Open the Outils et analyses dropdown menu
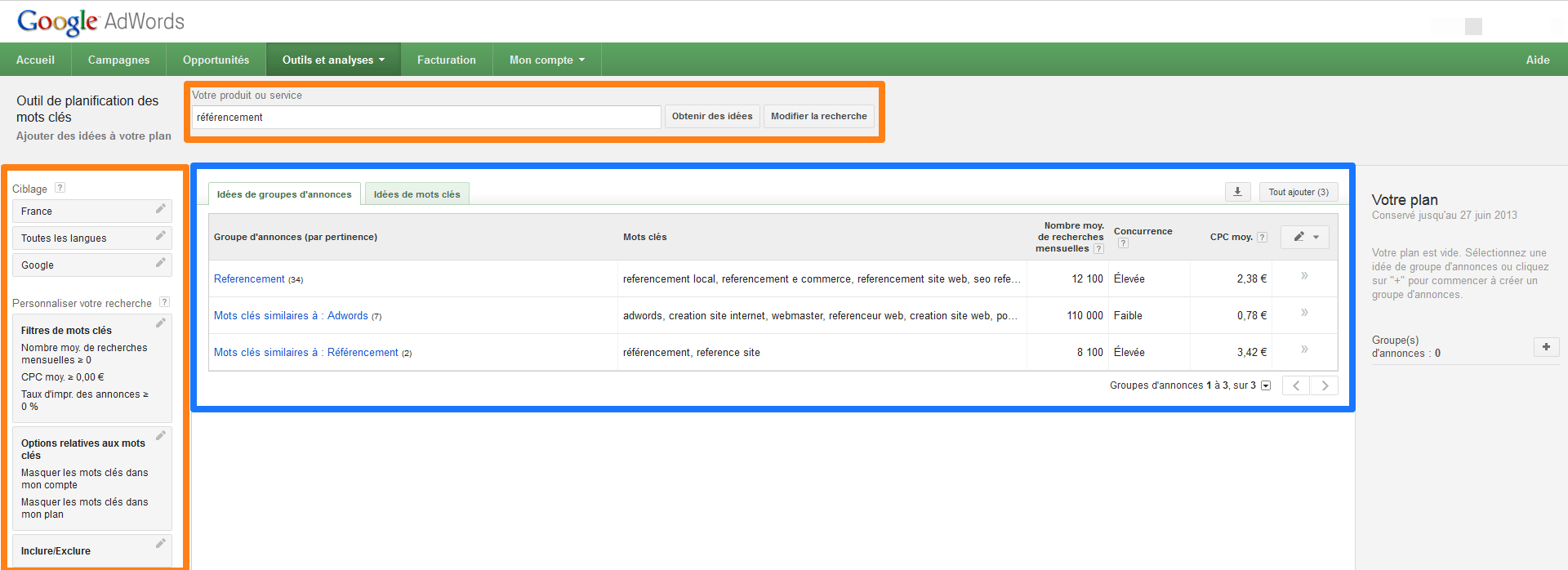The width and height of the screenshot is (1568, 570). click(x=333, y=60)
